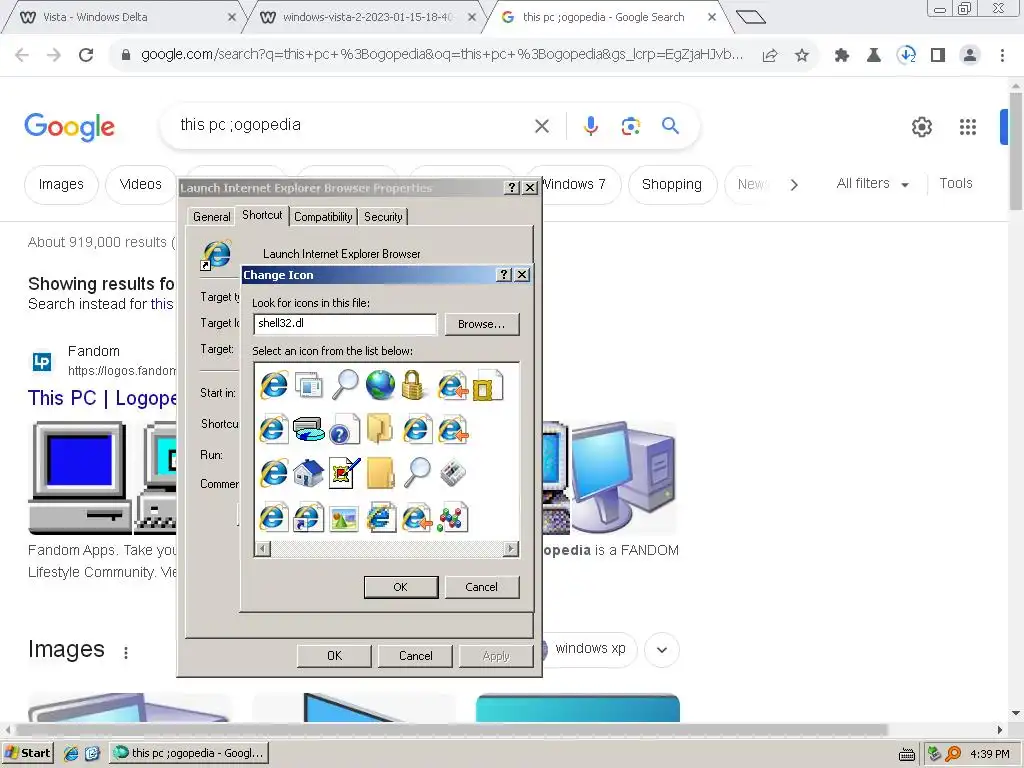
Task: Select the IE arrow icon beside the padlock
Action: click(453, 385)
